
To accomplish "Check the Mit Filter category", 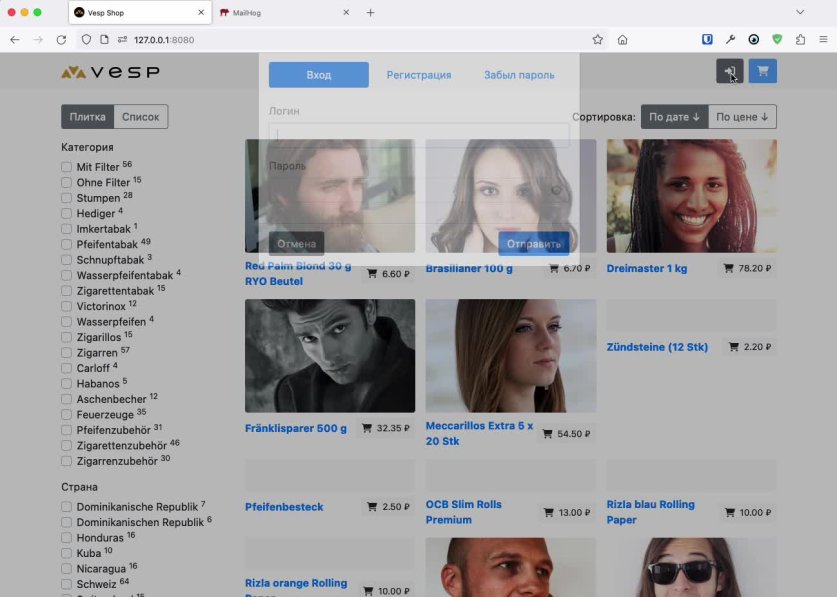I will click(x=66, y=167).
